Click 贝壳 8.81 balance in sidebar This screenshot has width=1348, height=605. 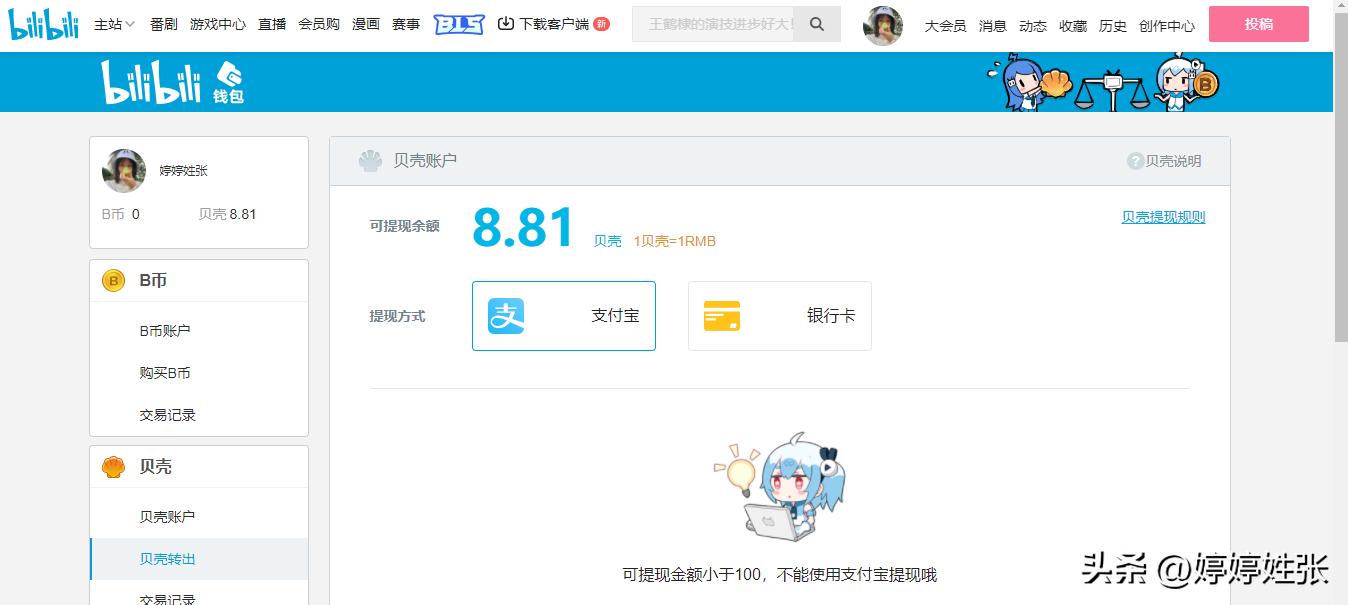(228, 214)
